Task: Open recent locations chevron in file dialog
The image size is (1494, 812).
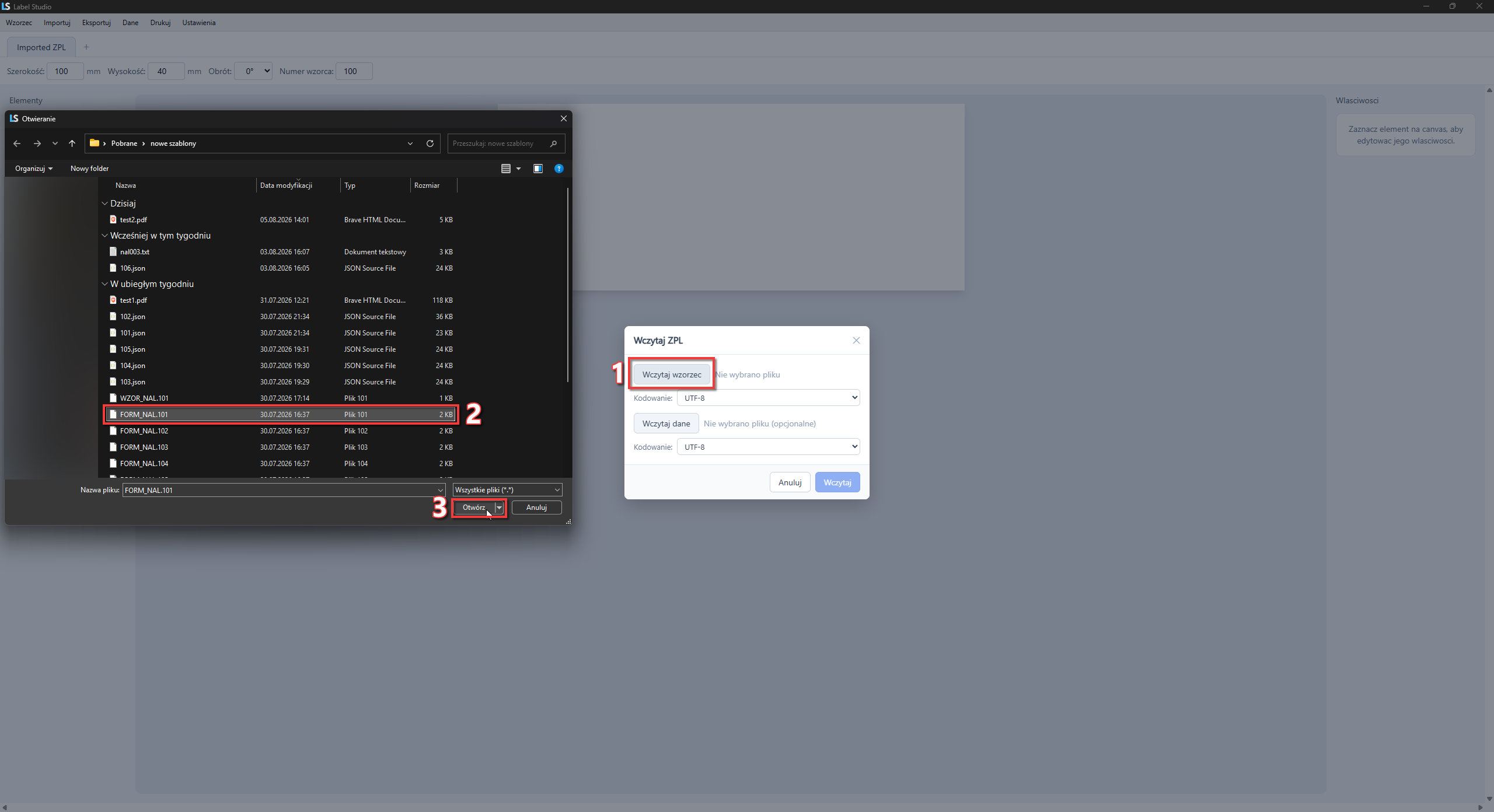Action: pos(55,143)
